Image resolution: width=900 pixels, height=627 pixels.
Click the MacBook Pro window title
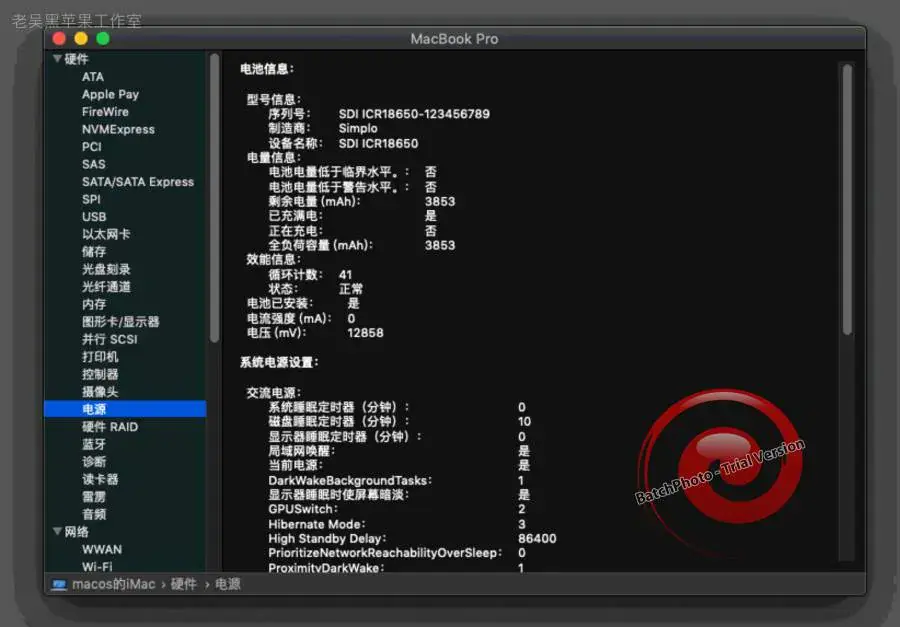pos(454,39)
